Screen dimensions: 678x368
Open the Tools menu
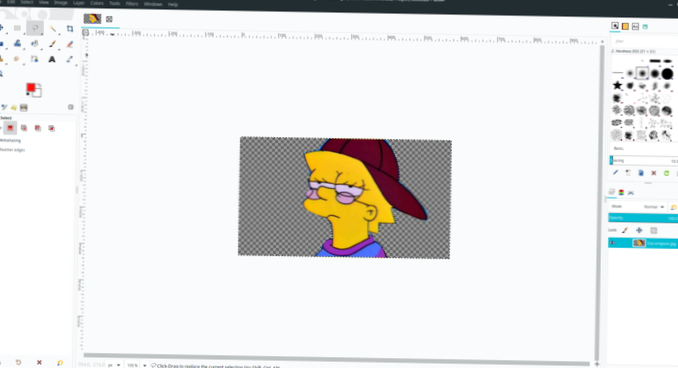115,3
